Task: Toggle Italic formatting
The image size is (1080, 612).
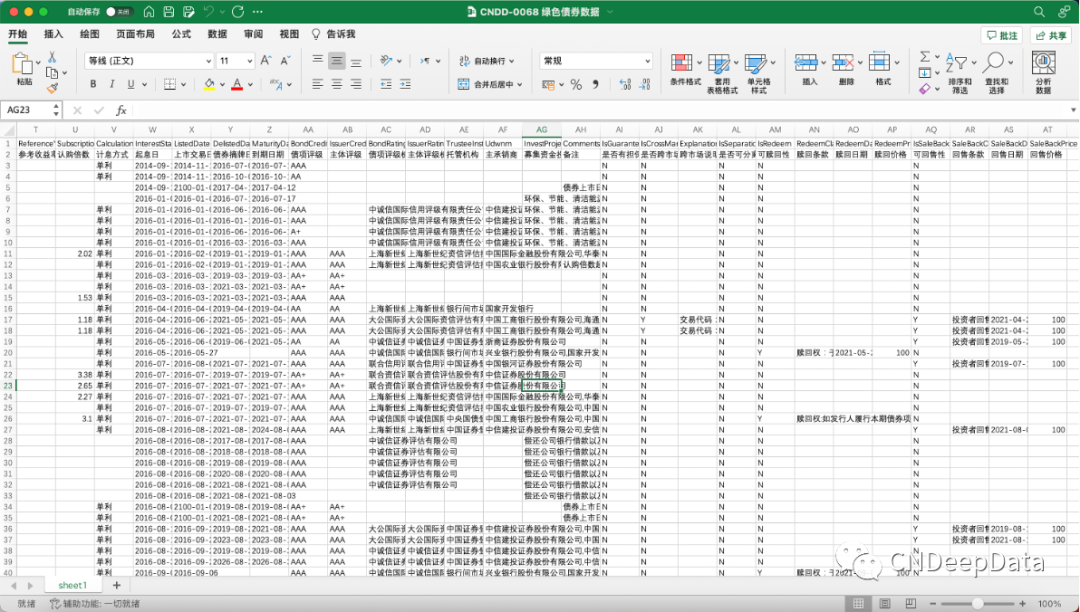Action: (x=112, y=84)
